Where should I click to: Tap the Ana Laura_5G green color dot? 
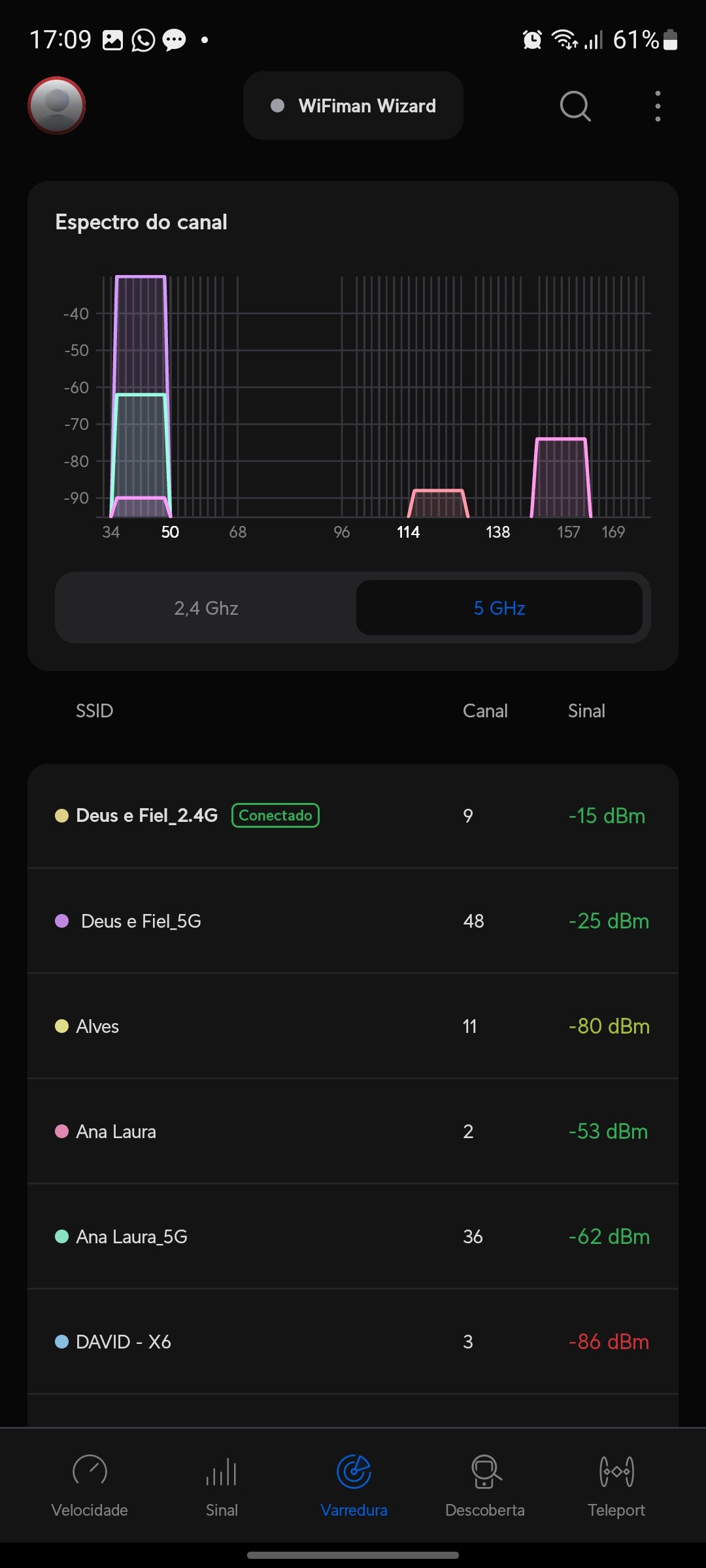[x=62, y=1237]
